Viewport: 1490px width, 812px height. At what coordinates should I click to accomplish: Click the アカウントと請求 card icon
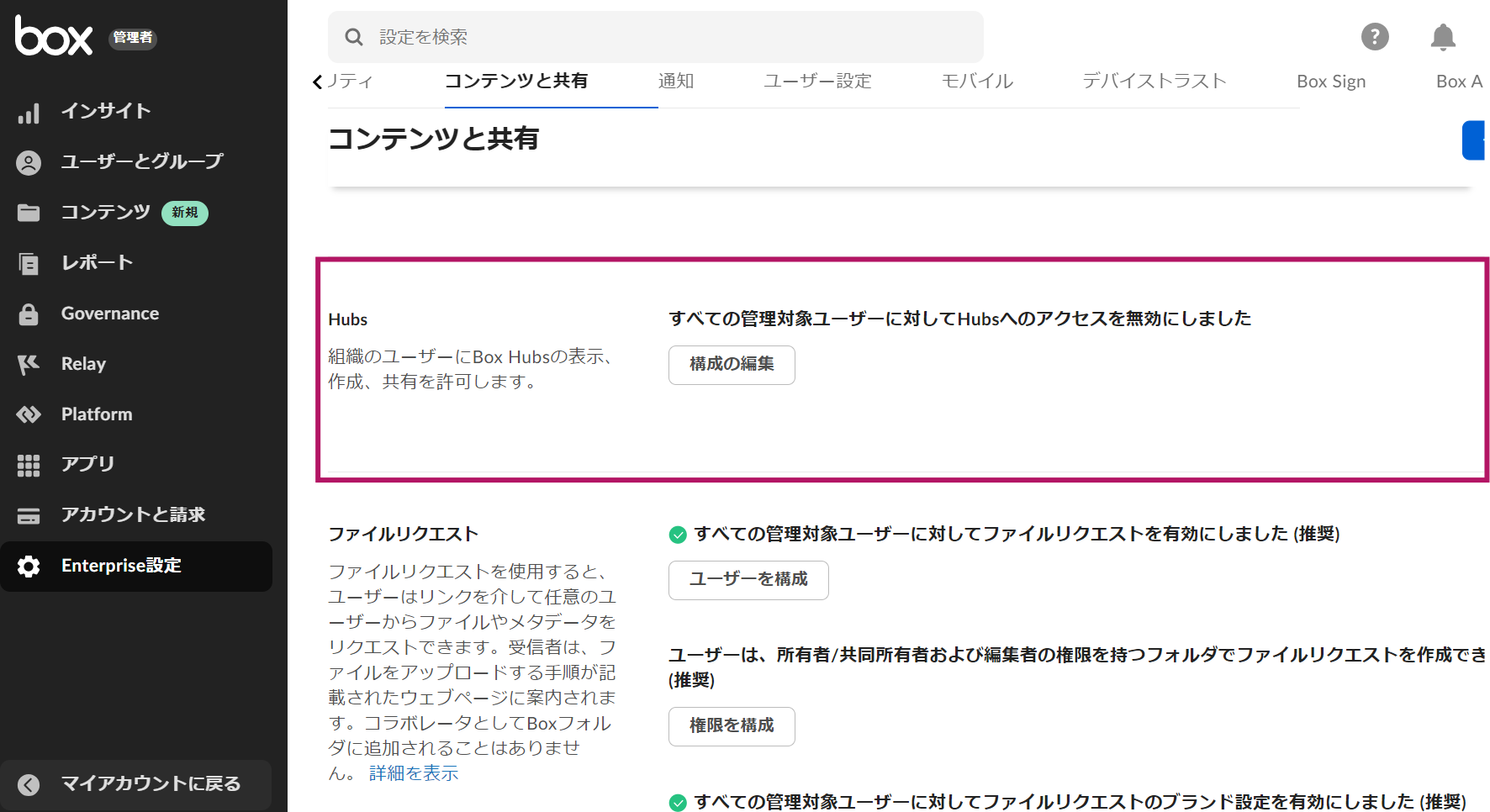pos(29,515)
